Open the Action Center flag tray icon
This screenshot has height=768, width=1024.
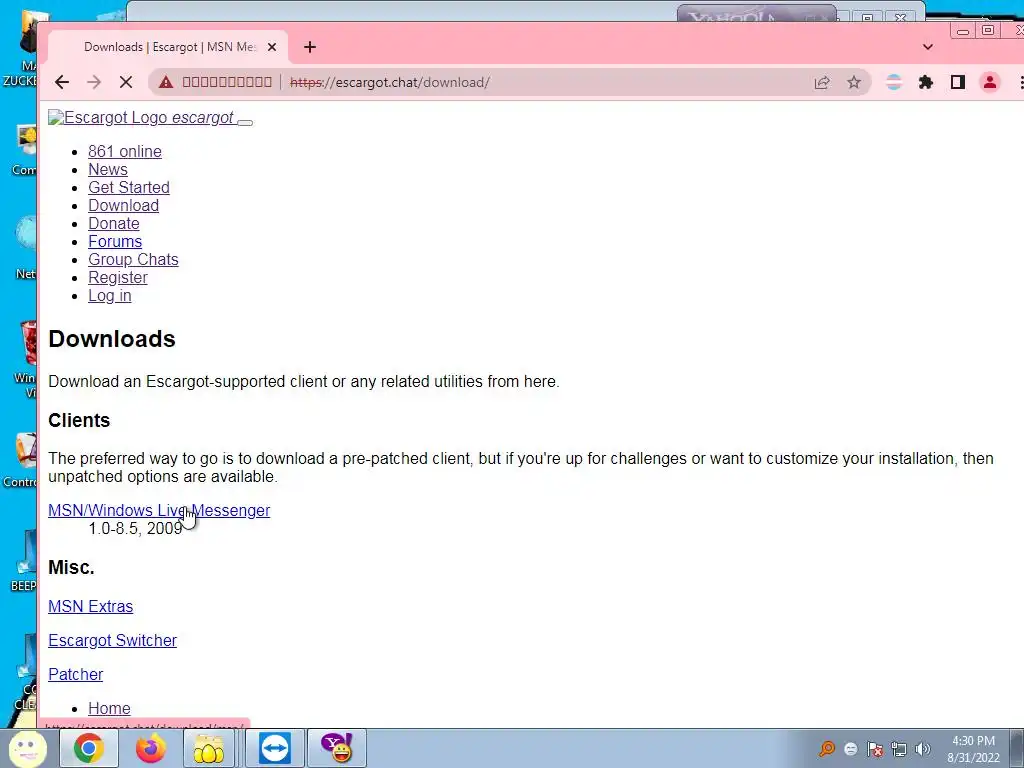point(875,749)
